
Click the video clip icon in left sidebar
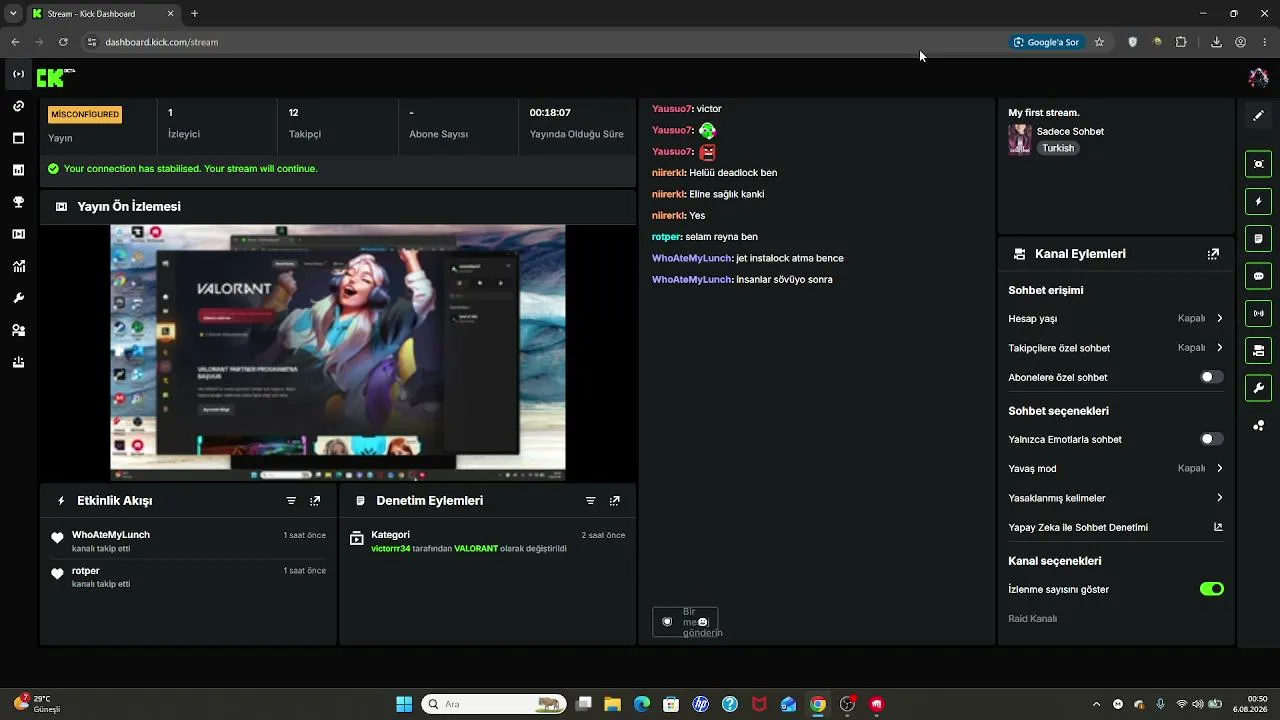(18, 234)
